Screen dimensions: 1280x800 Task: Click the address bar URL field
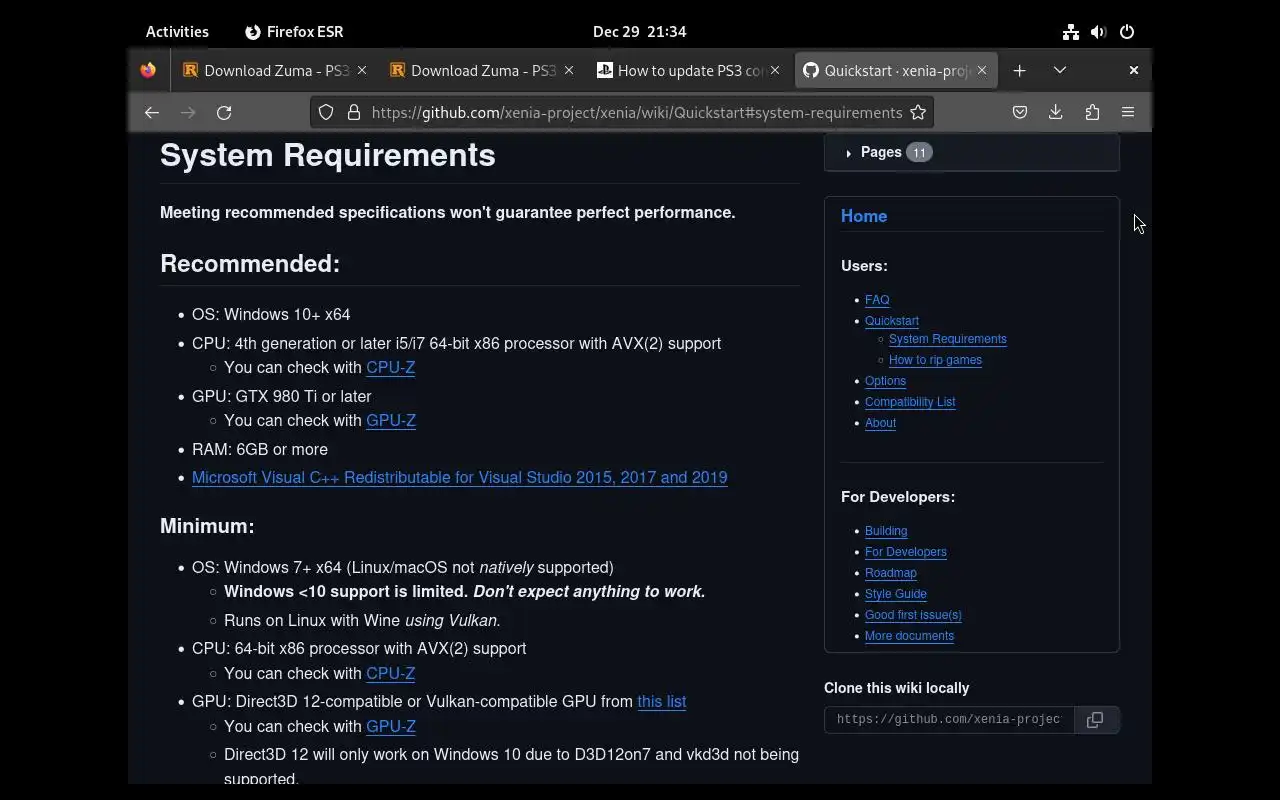pyautogui.click(x=636, y=113)
